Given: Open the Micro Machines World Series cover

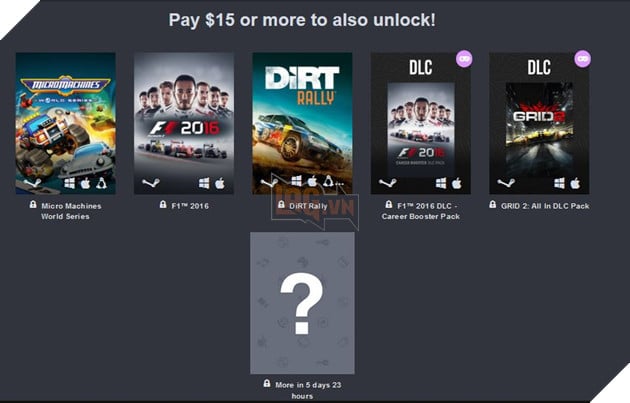Looking at the screenshot, I should [x=65, y=123].
